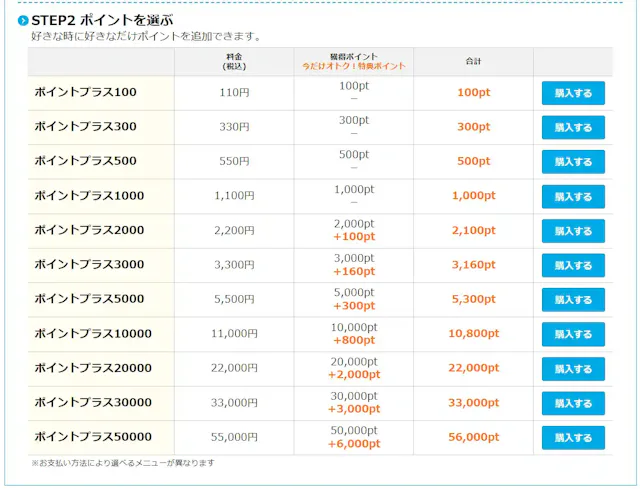Buy the ポイントプラス30000 package

[573, 403]
